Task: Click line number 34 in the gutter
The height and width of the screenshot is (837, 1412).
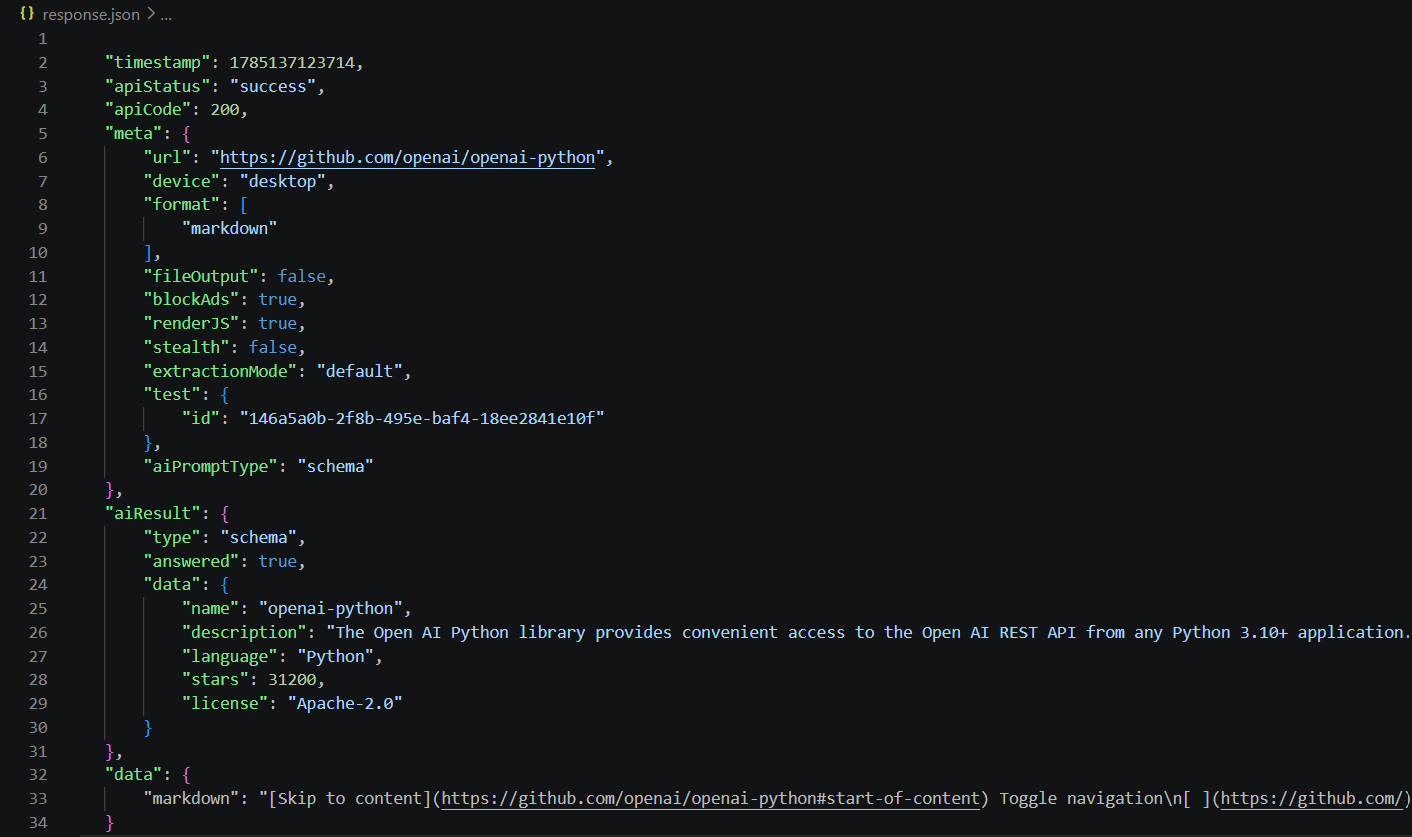Action: coord(39,822)
